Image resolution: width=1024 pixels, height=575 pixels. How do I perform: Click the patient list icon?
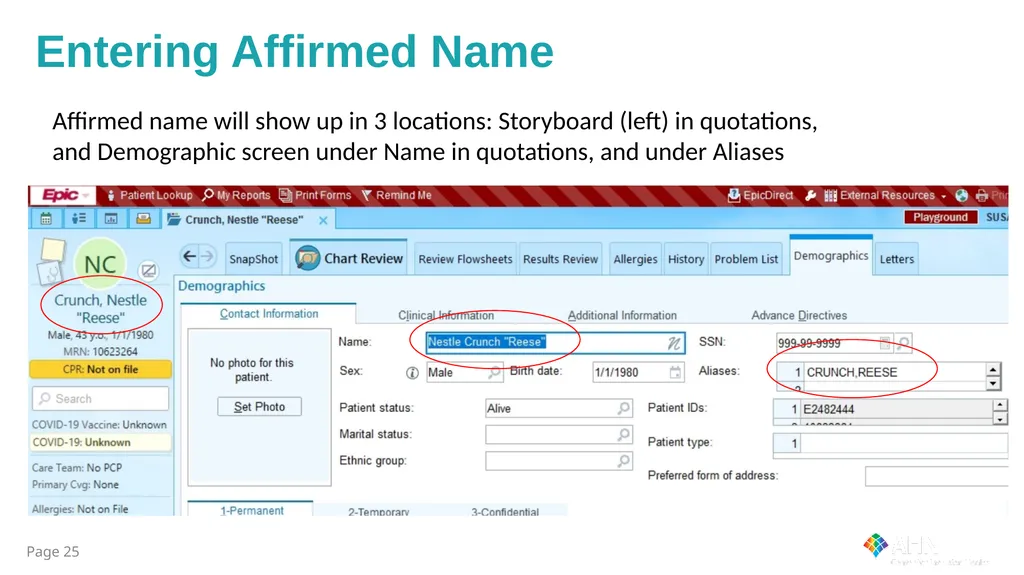tap(78, 219)
